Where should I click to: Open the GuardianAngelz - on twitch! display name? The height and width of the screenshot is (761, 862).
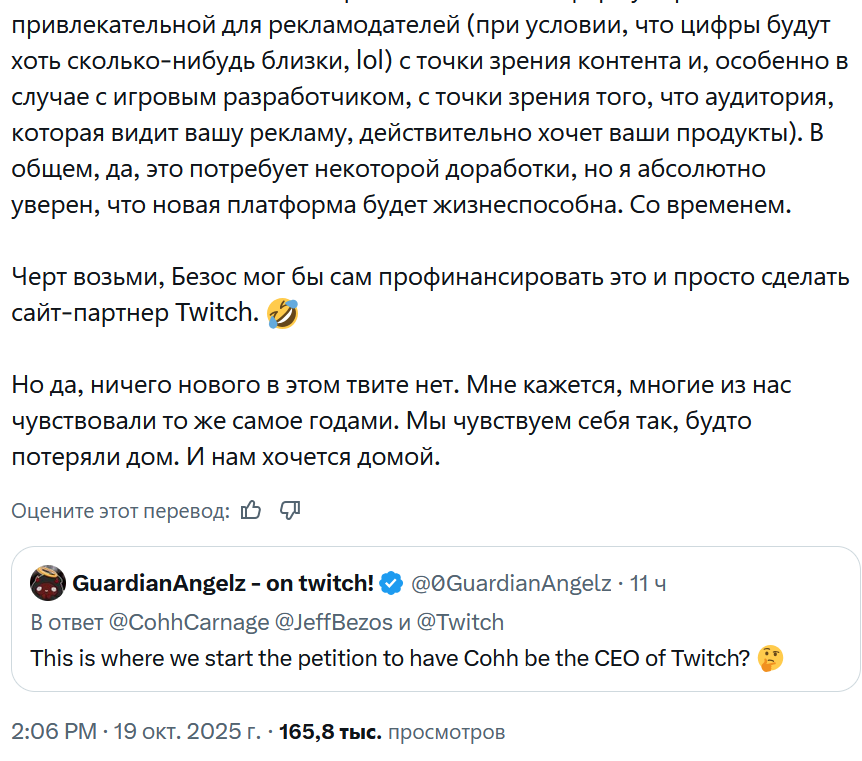[x=222, y=583]
